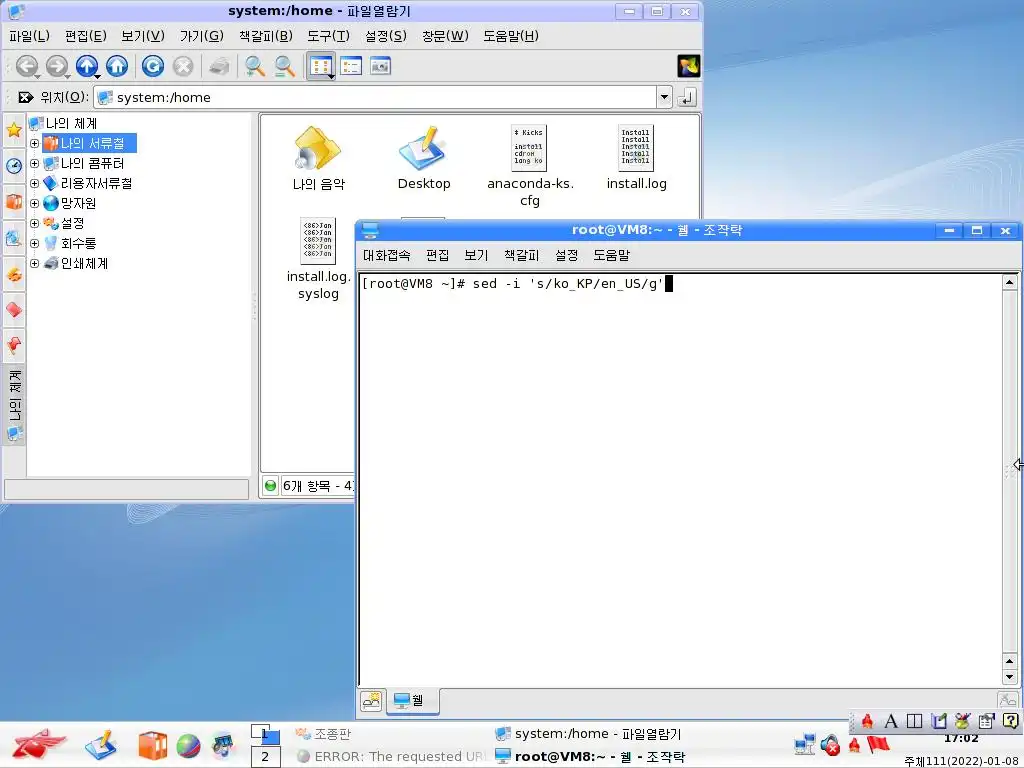
Task: Zoom out with the magnifier minus icon
Action: pos(285,66)
